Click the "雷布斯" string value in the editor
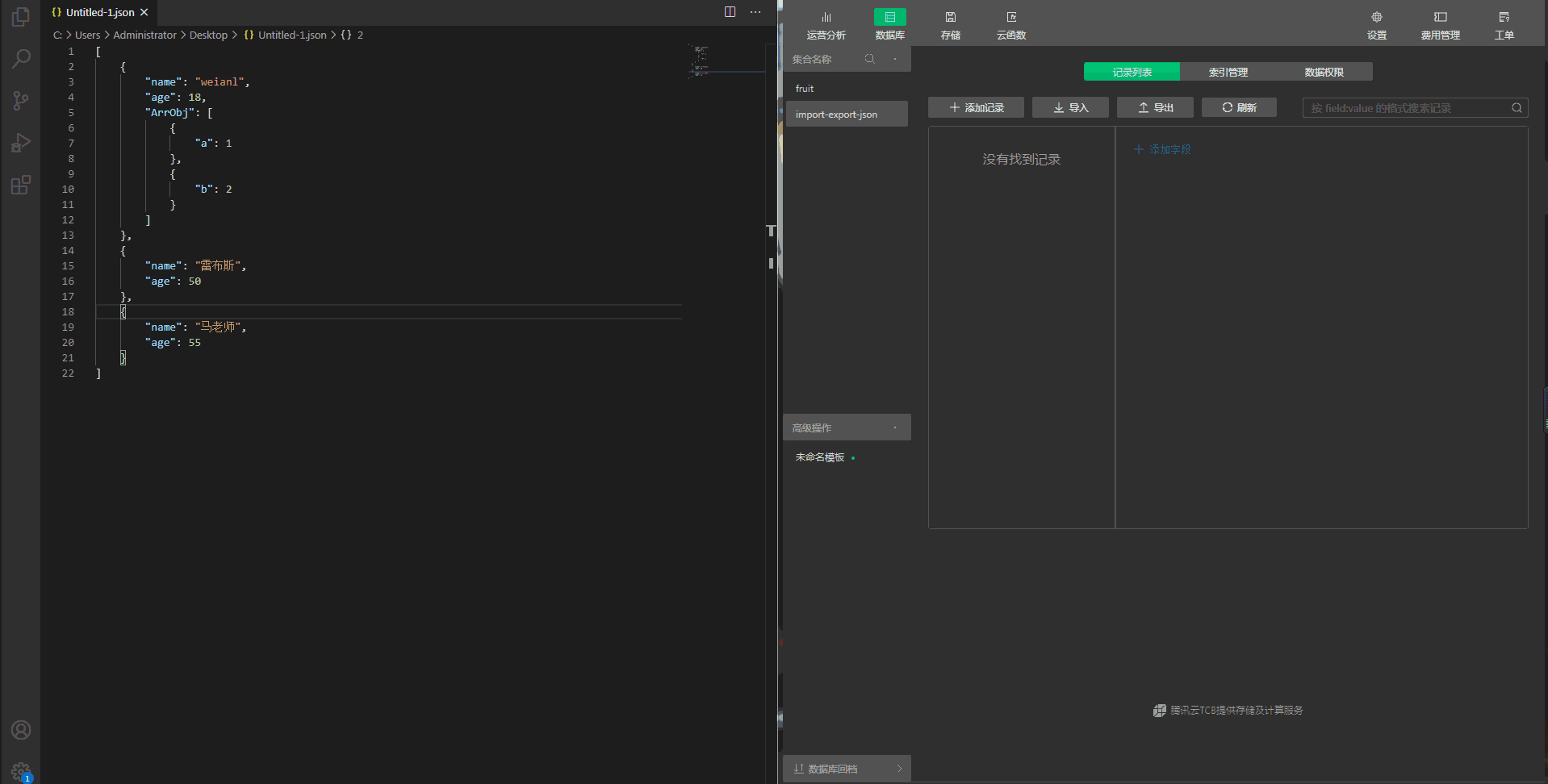Viewport: 1548px width, 784px height. pos(218,265)
